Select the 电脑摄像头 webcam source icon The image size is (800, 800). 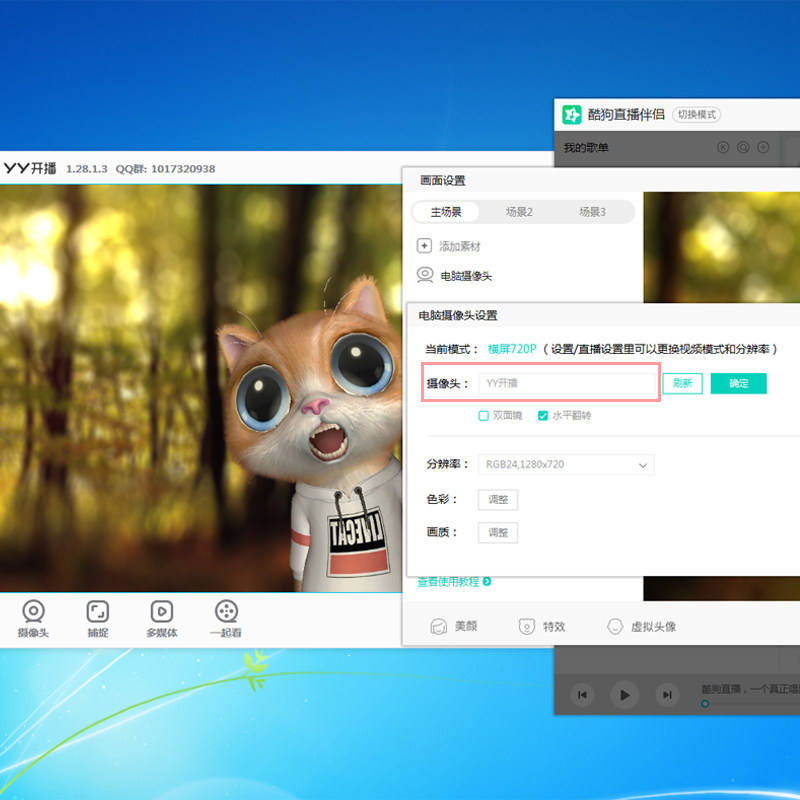click(x=425, y=275)
